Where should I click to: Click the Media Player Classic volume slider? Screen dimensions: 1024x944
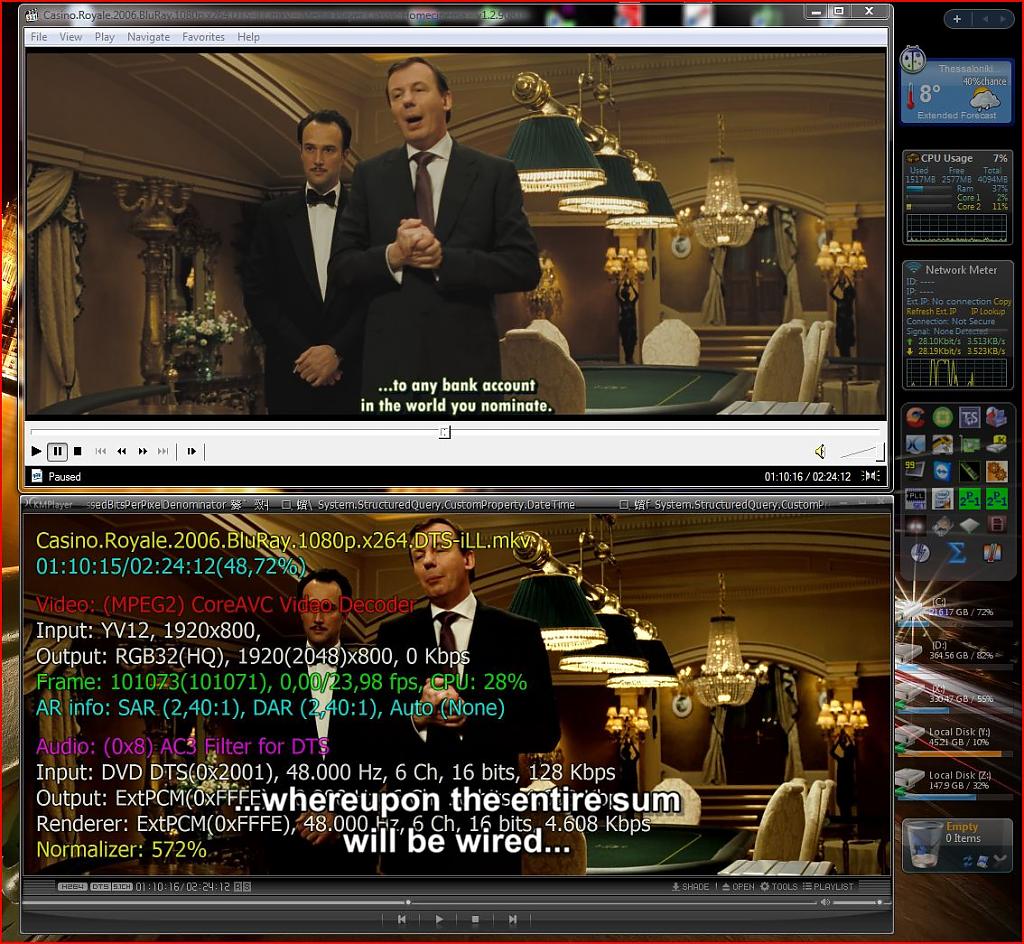[861, 452]
